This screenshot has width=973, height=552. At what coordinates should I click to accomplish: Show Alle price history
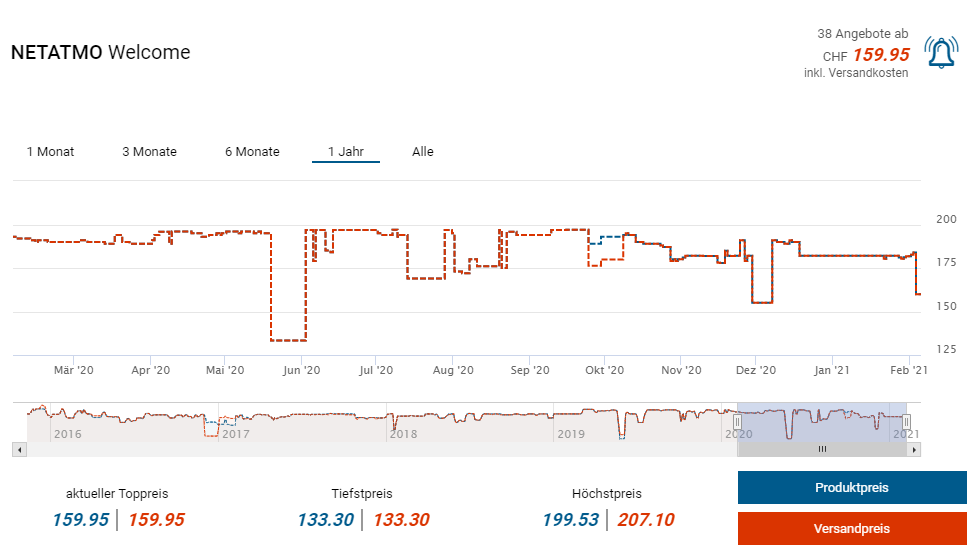423,152
